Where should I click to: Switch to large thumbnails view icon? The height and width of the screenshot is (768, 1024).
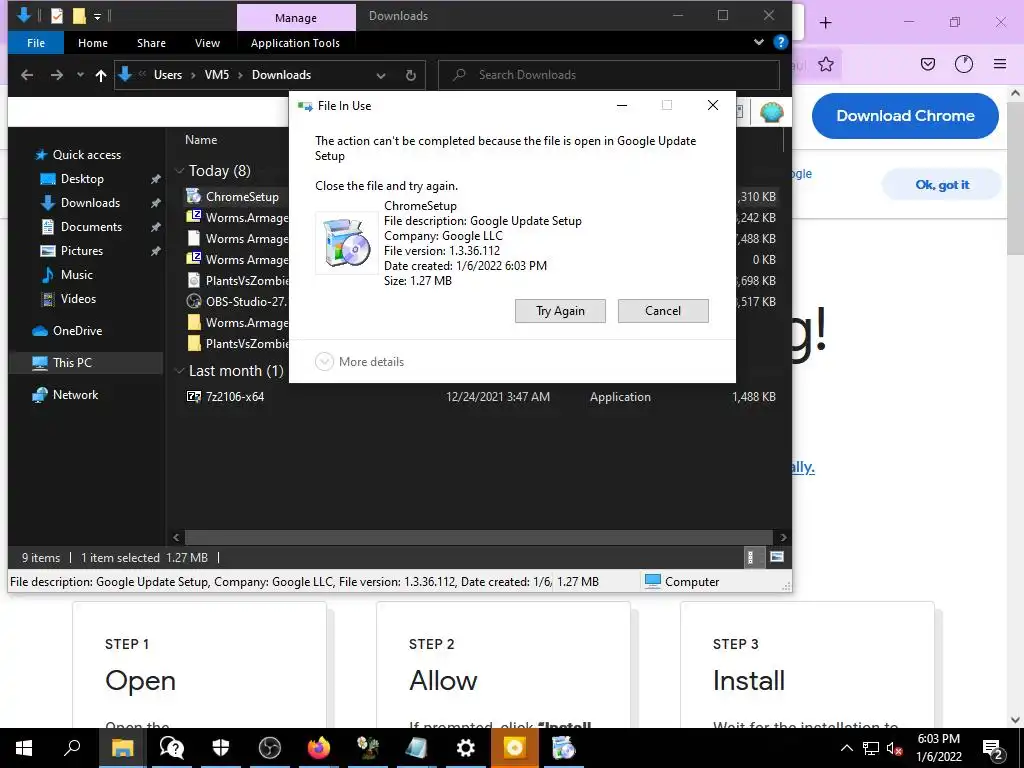[776, 557]
